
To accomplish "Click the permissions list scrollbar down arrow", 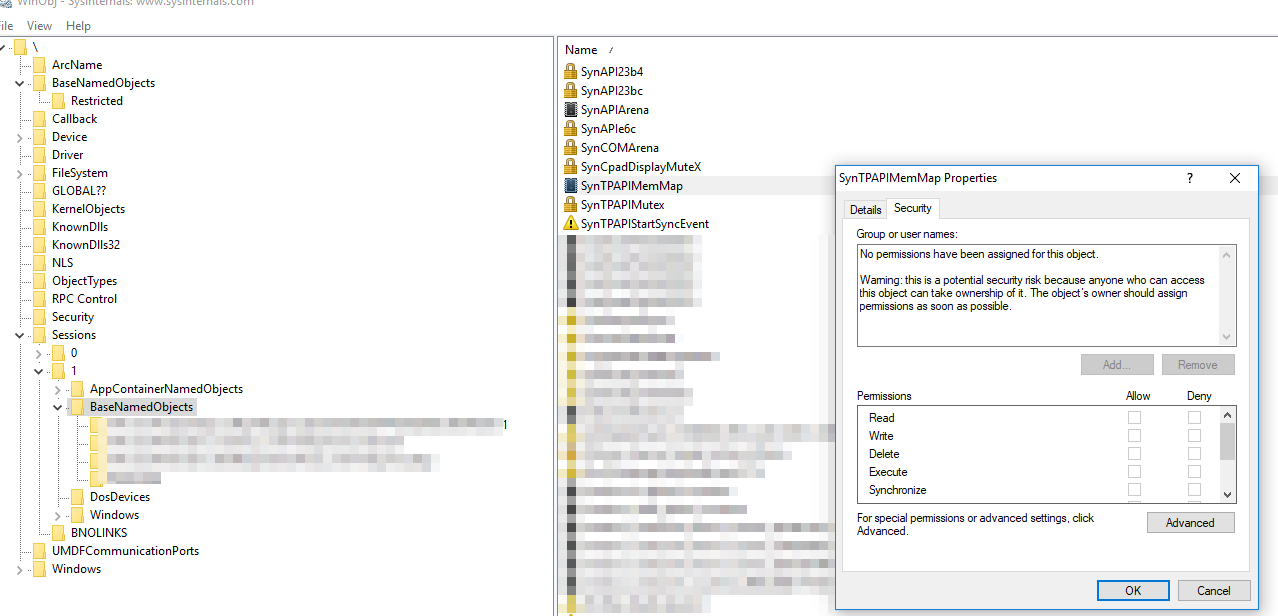I will [x=1228, y=495].
